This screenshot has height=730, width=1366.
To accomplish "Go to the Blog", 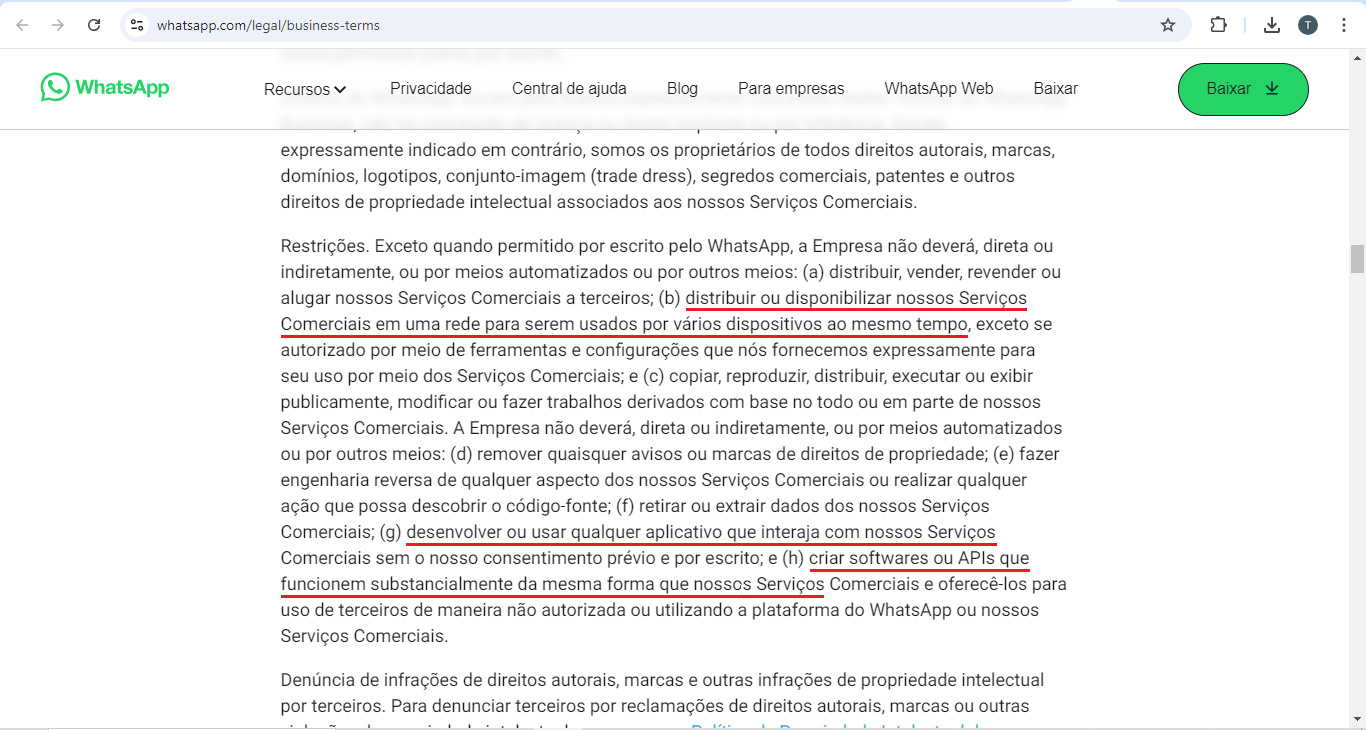I will [x=682, y=88].
